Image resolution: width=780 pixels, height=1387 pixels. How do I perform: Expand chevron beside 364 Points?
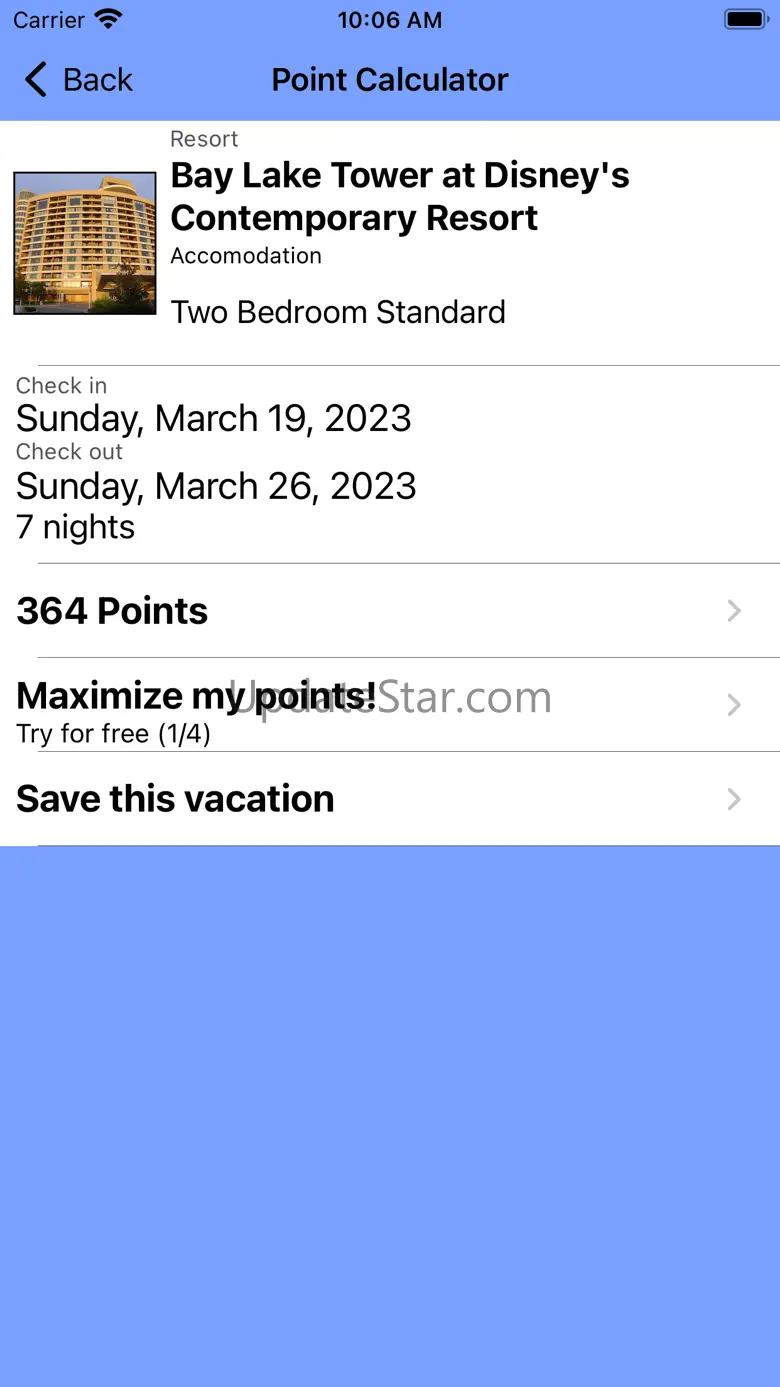pyautogui.click(x=734, y=611)
